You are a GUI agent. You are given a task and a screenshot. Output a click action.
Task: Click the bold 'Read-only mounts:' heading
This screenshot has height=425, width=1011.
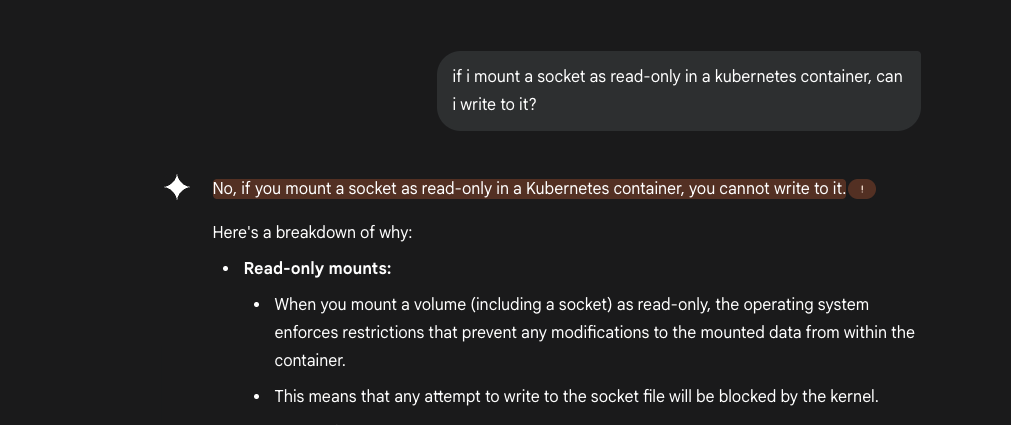click(x=317, y=268)
